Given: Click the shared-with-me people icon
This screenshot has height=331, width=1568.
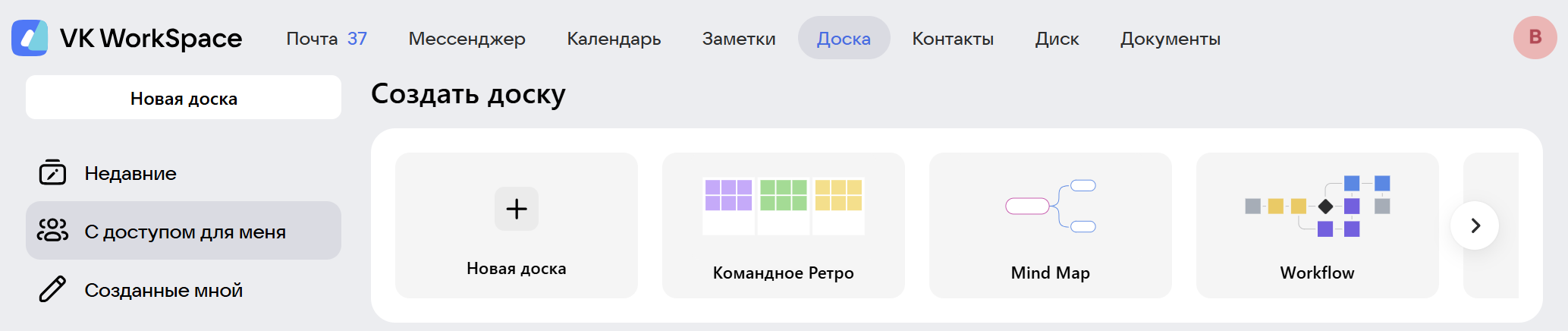Looking at the screenshot, I should coord(52,231).
